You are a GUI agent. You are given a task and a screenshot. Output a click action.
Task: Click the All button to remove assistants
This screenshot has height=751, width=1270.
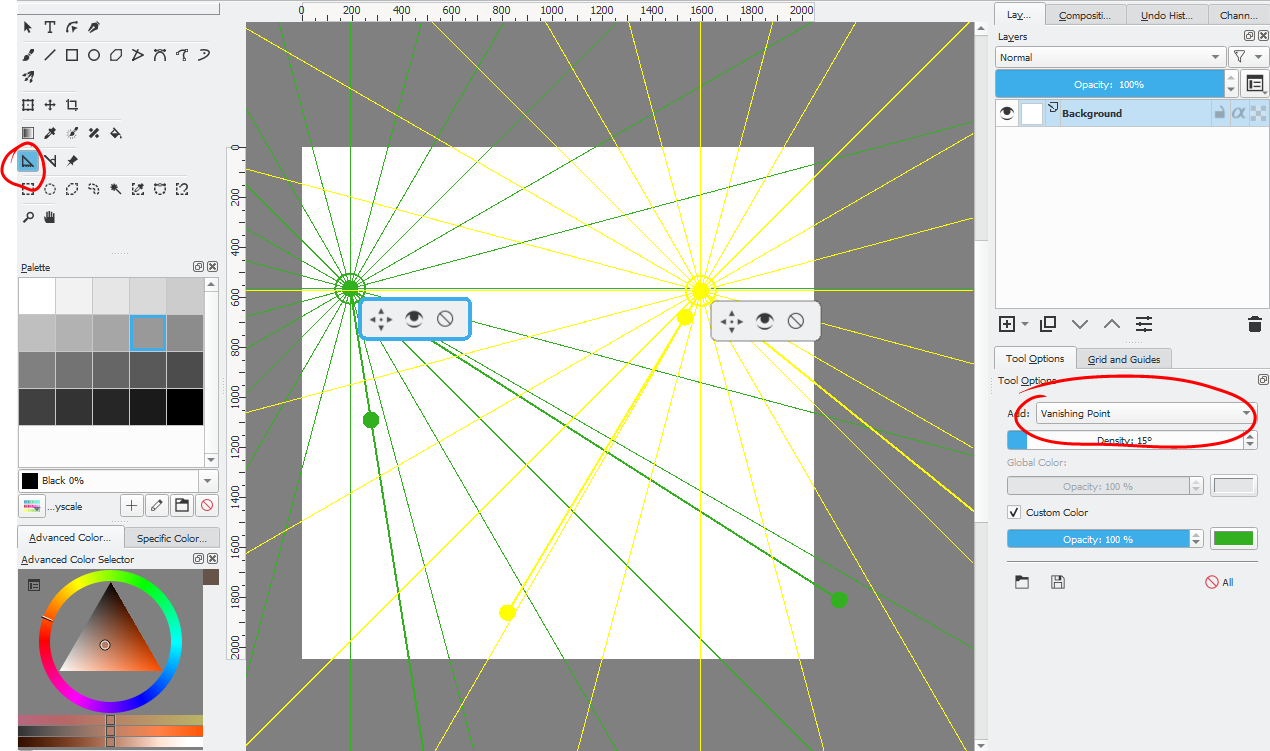click(x=1219, y=582)
